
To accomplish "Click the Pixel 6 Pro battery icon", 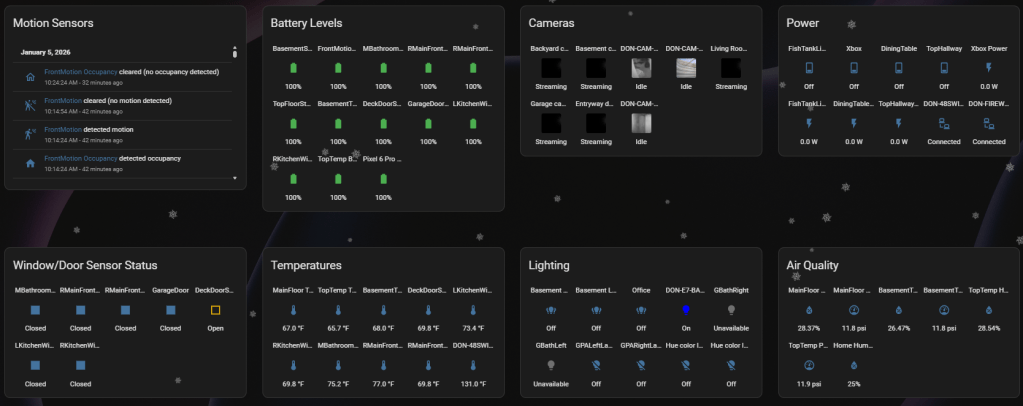I will pyautogui.click(x=383, y=178).
